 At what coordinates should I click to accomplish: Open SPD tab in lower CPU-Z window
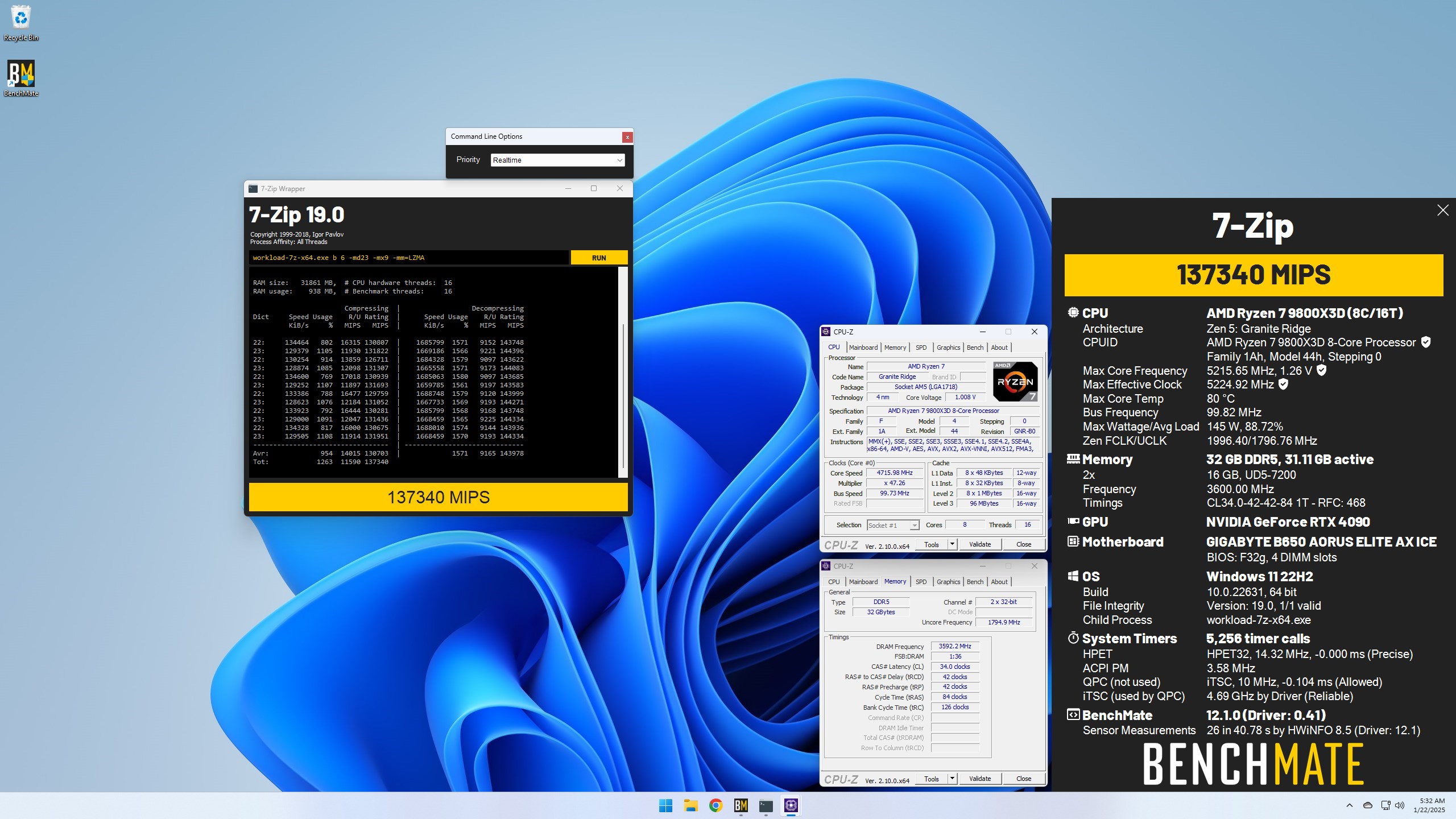[x=921, y=582]
